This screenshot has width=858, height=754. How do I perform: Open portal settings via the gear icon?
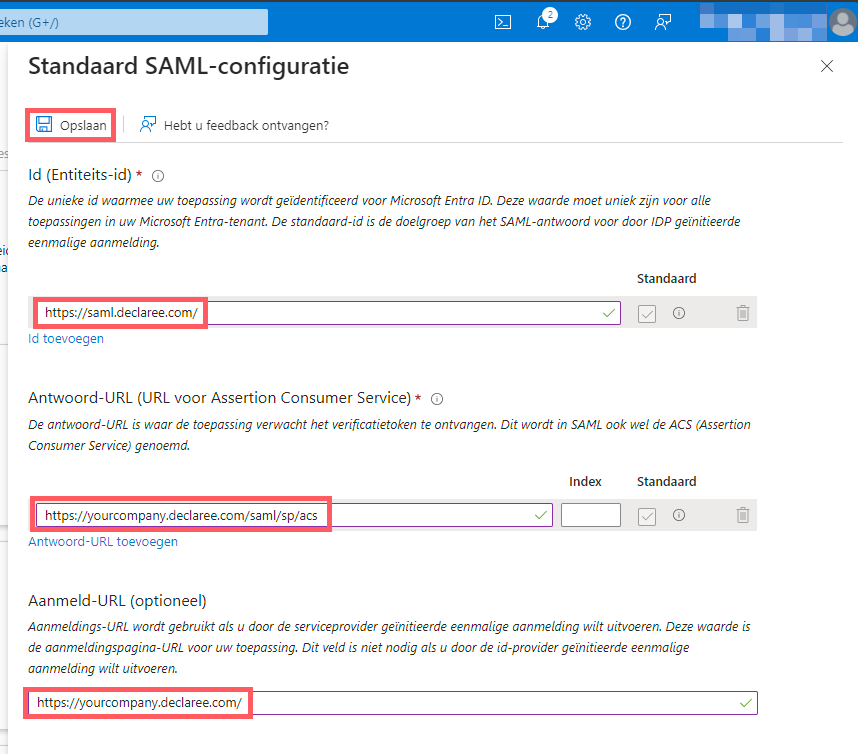583,21
